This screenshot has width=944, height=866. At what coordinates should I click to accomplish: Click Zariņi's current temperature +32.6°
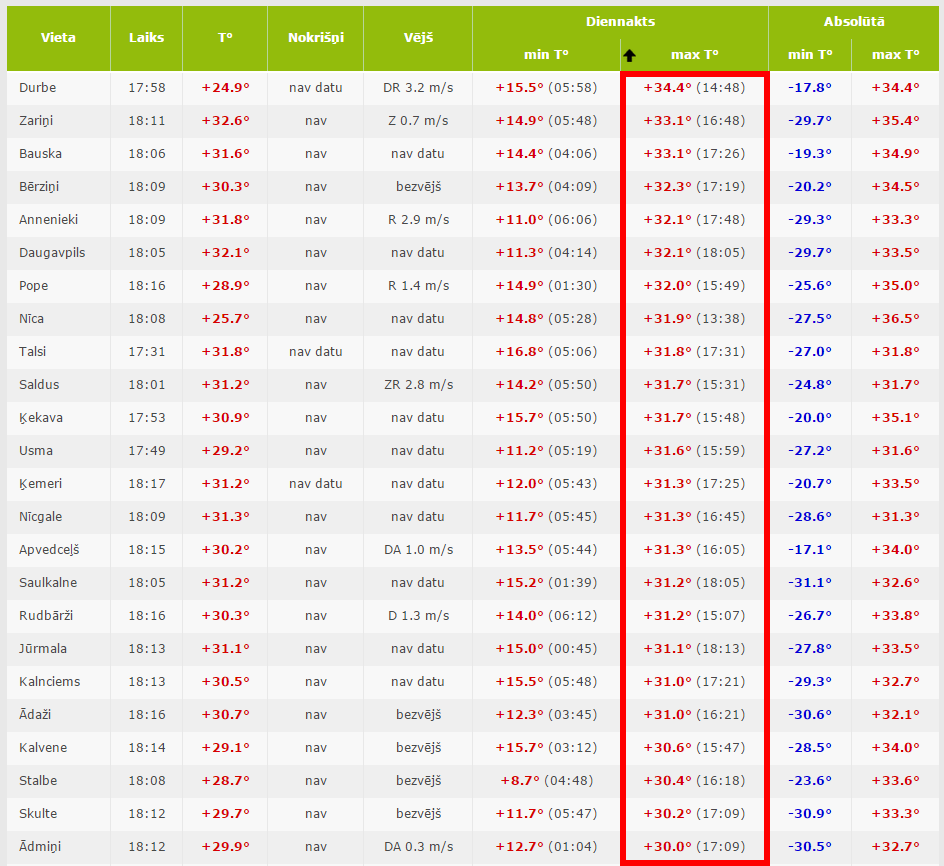pyautogui.click(x=225, y=120)
